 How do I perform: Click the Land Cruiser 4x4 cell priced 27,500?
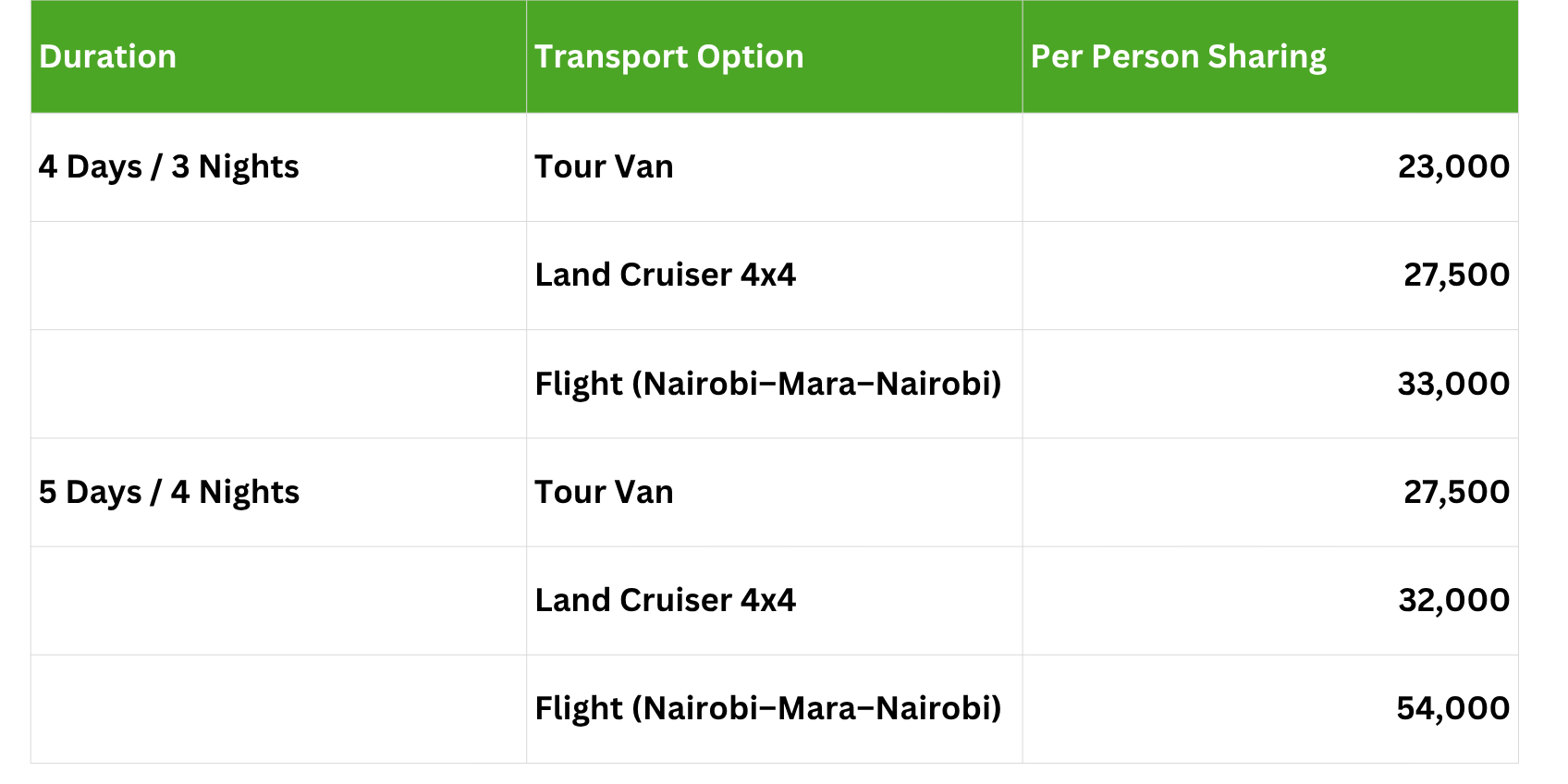[x=665, y=276]
